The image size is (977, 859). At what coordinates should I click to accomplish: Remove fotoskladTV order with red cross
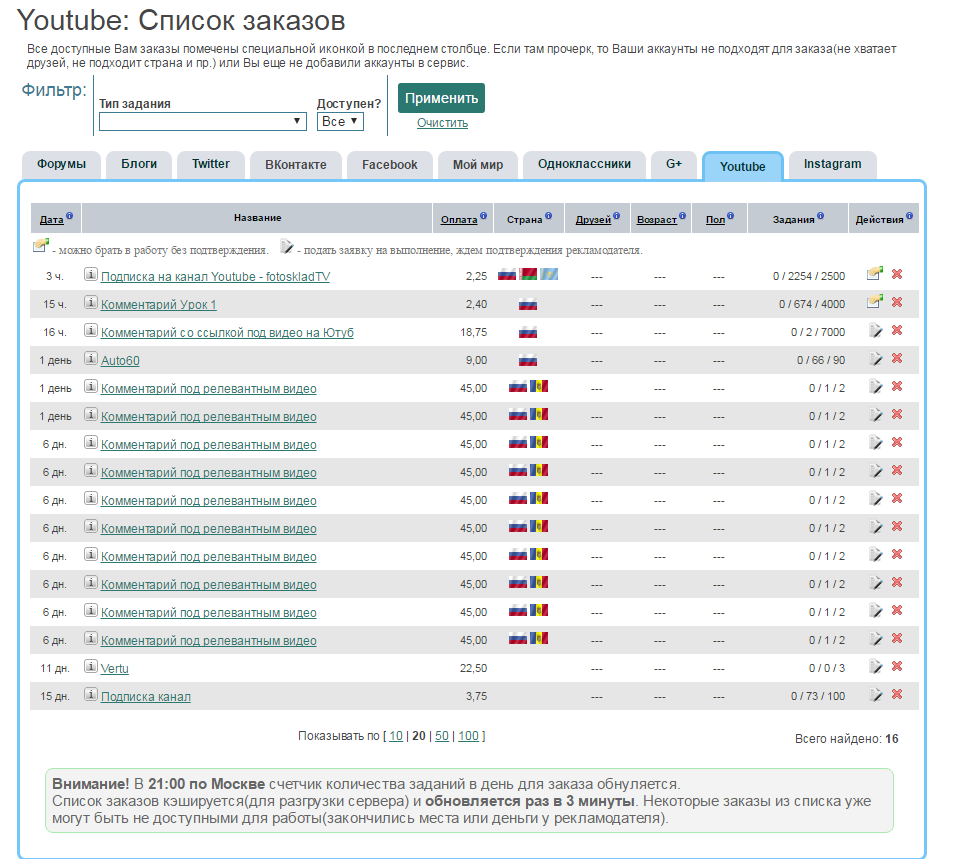pos(897,274)
